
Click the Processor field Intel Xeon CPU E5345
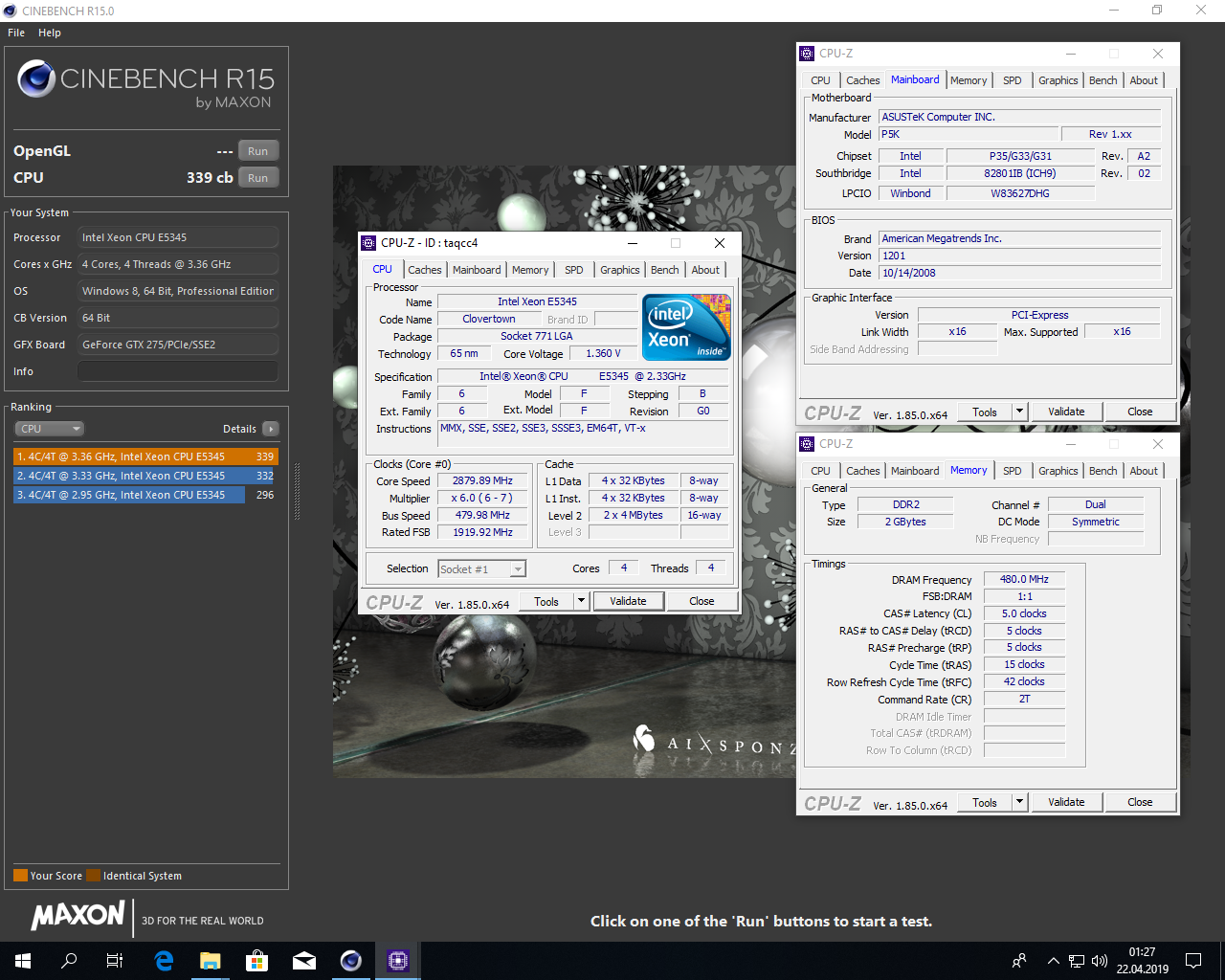(x=178, y=237)
